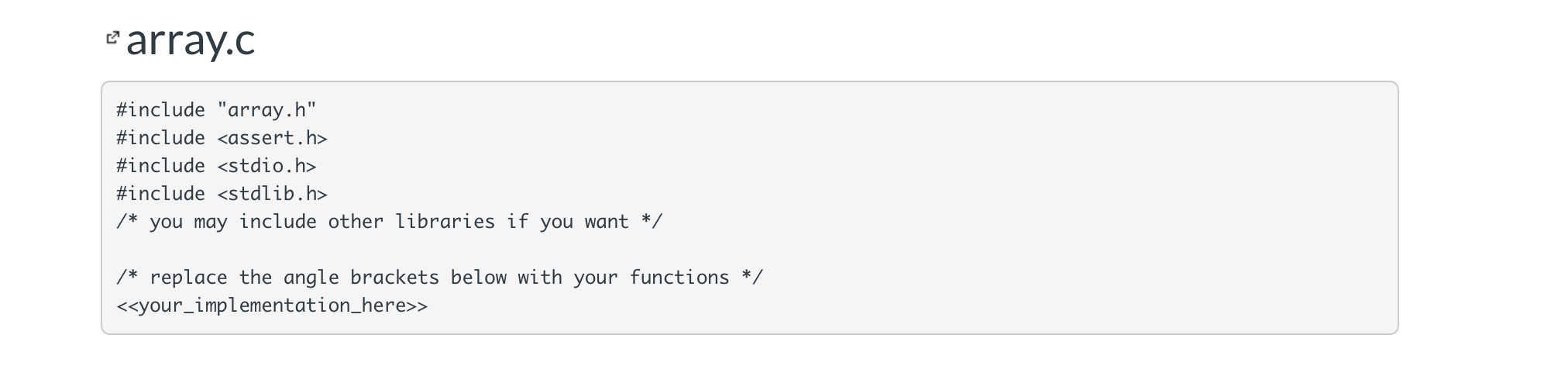Image resolution: width=1568 pixels, height=366 pixels.
Task: Click the word "angle" in the replace comment
Action: tap(311, 278)
